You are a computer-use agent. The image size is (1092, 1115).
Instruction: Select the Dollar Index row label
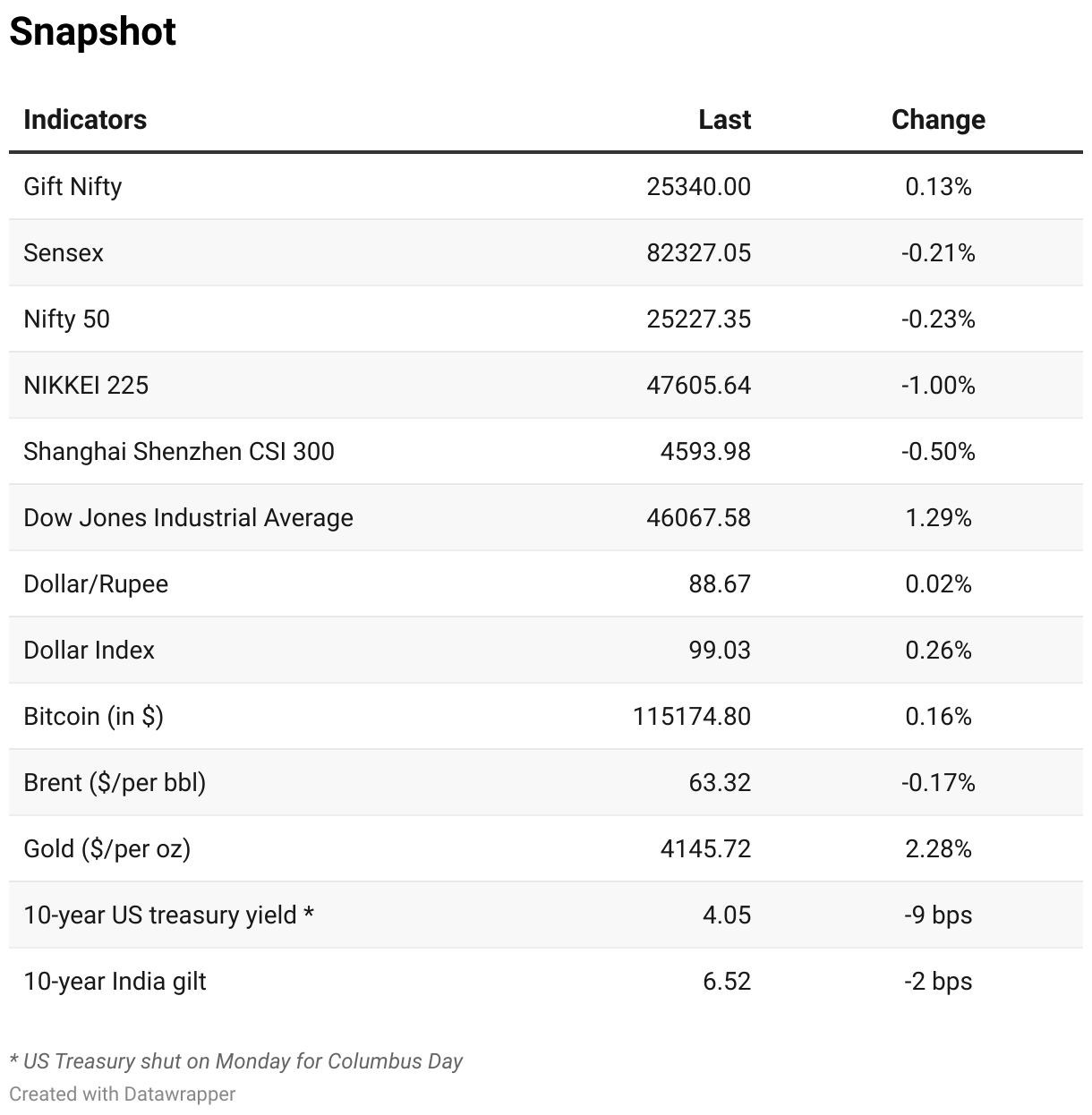coord(89,651)
